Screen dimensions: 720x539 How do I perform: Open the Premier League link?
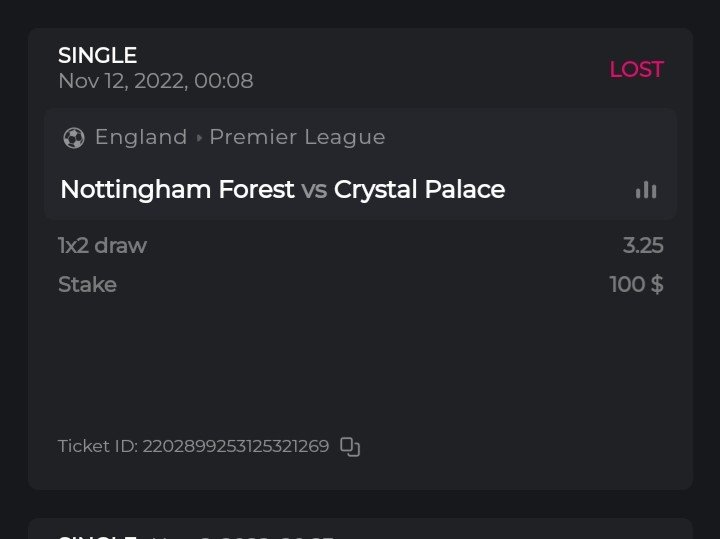[x=297, y=137]
